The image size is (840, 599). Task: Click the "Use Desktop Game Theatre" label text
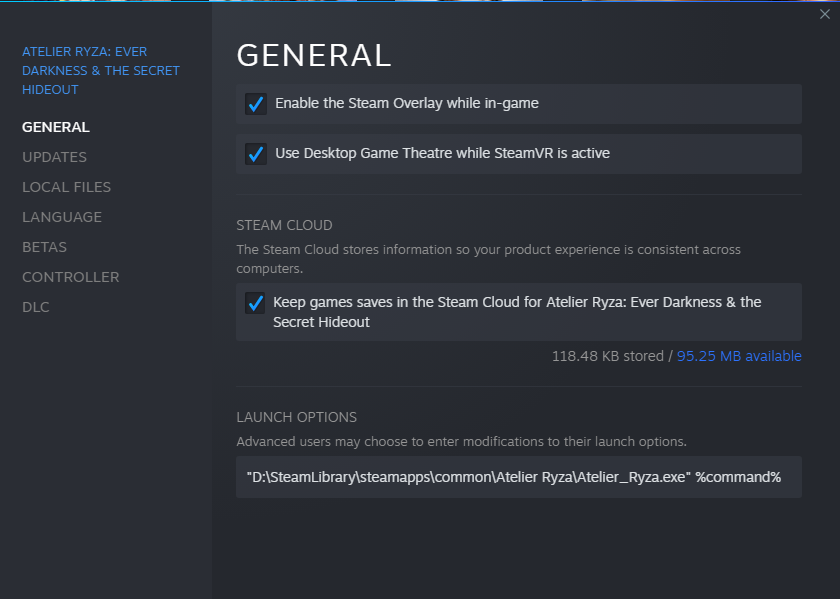tap(442, 154)
